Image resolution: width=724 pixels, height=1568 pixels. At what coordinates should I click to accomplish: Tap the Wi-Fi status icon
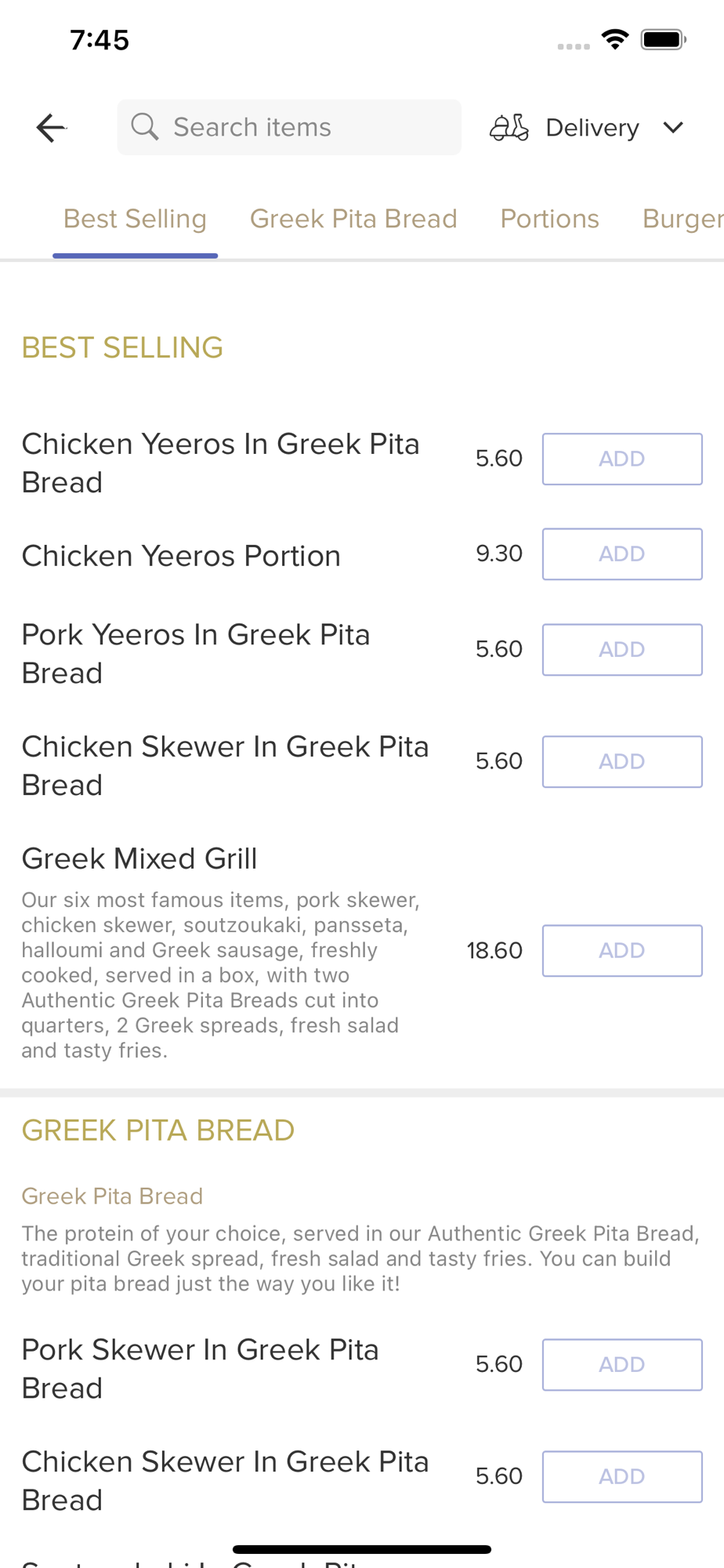coord(615,39)
